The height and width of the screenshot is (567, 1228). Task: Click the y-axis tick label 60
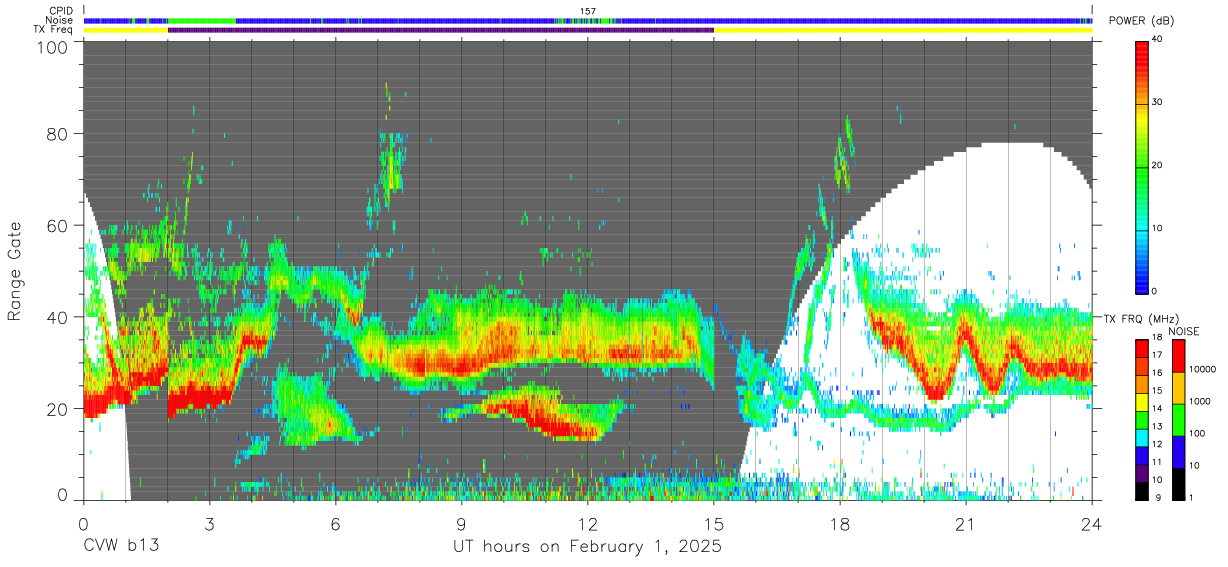(58, 226)
